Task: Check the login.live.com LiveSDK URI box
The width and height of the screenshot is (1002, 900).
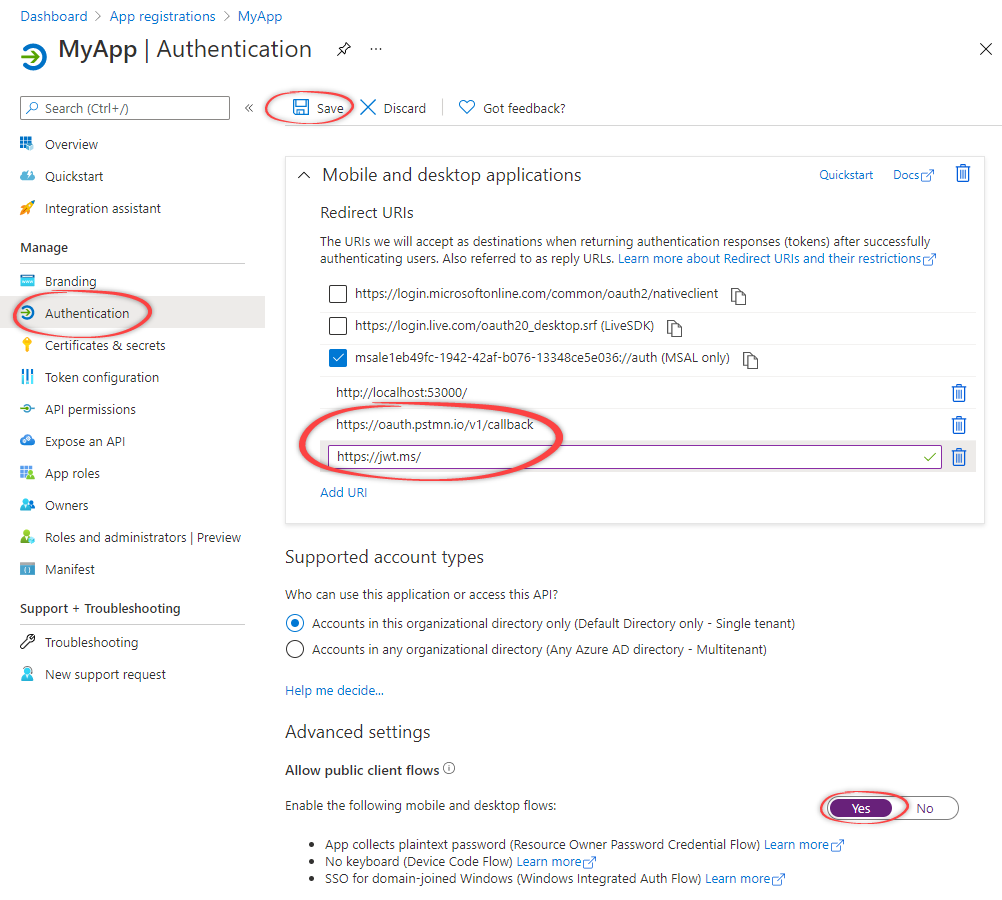Action: click(338, 326)
